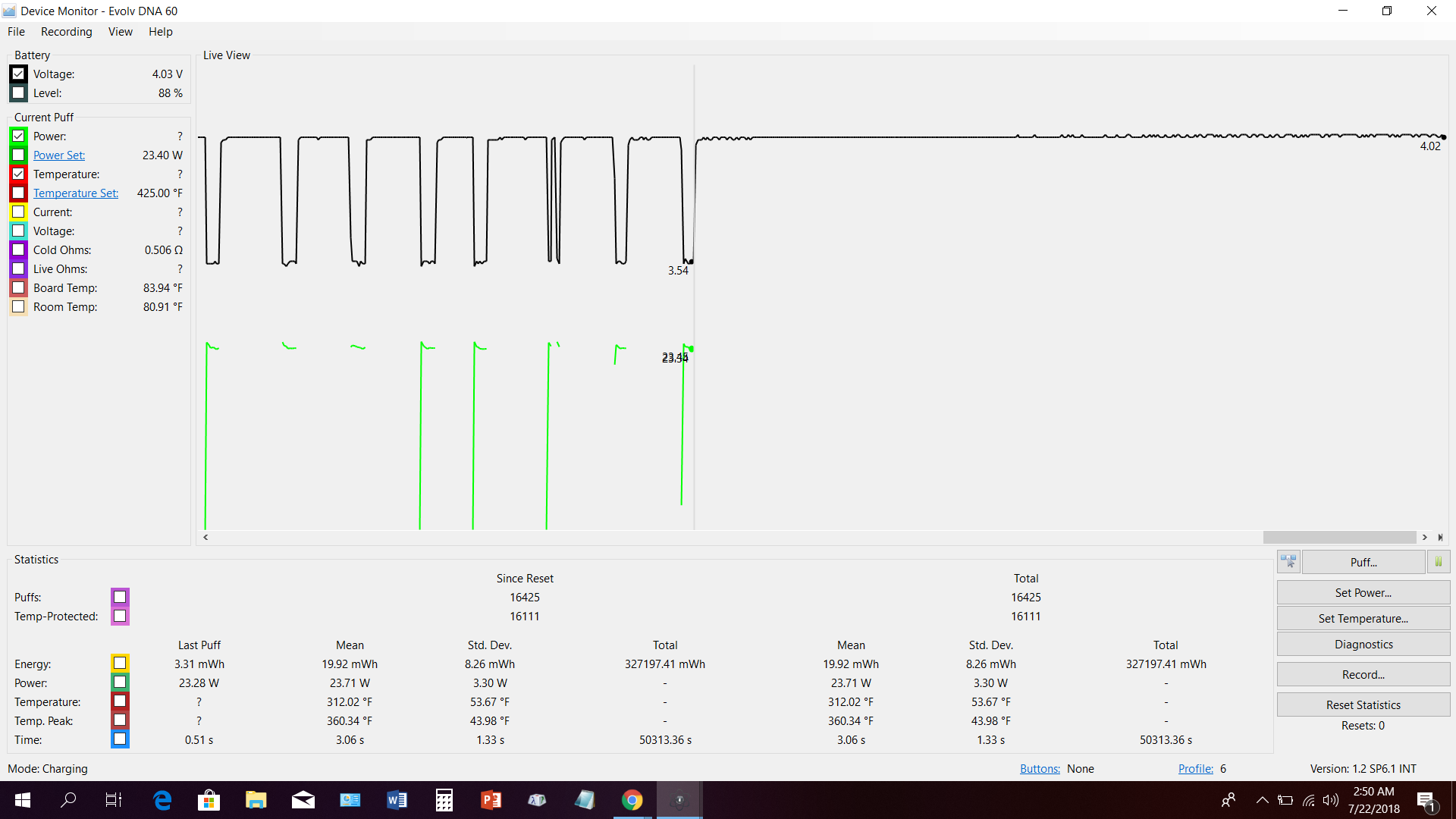Click the chart scroll right arrow
1456x819 pixels.
(1425, 537)
